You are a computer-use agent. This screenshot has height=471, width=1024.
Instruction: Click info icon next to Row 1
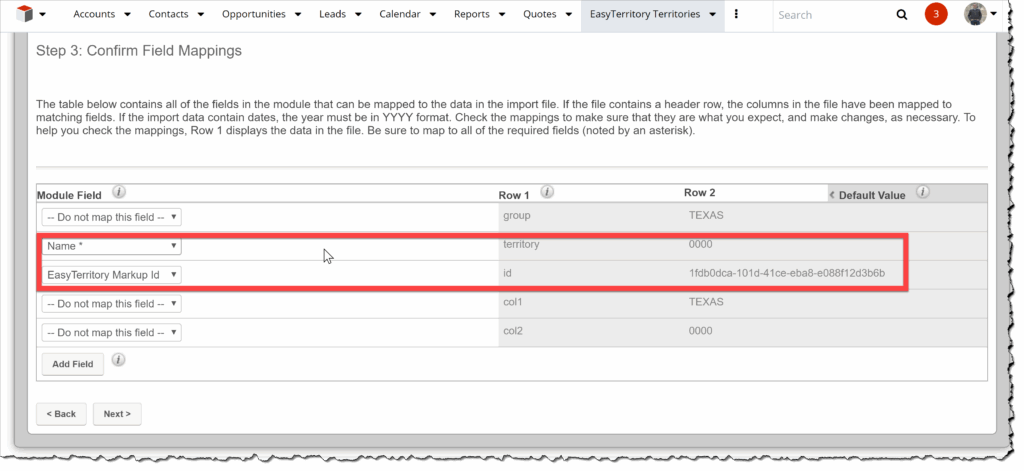point(547,192)
